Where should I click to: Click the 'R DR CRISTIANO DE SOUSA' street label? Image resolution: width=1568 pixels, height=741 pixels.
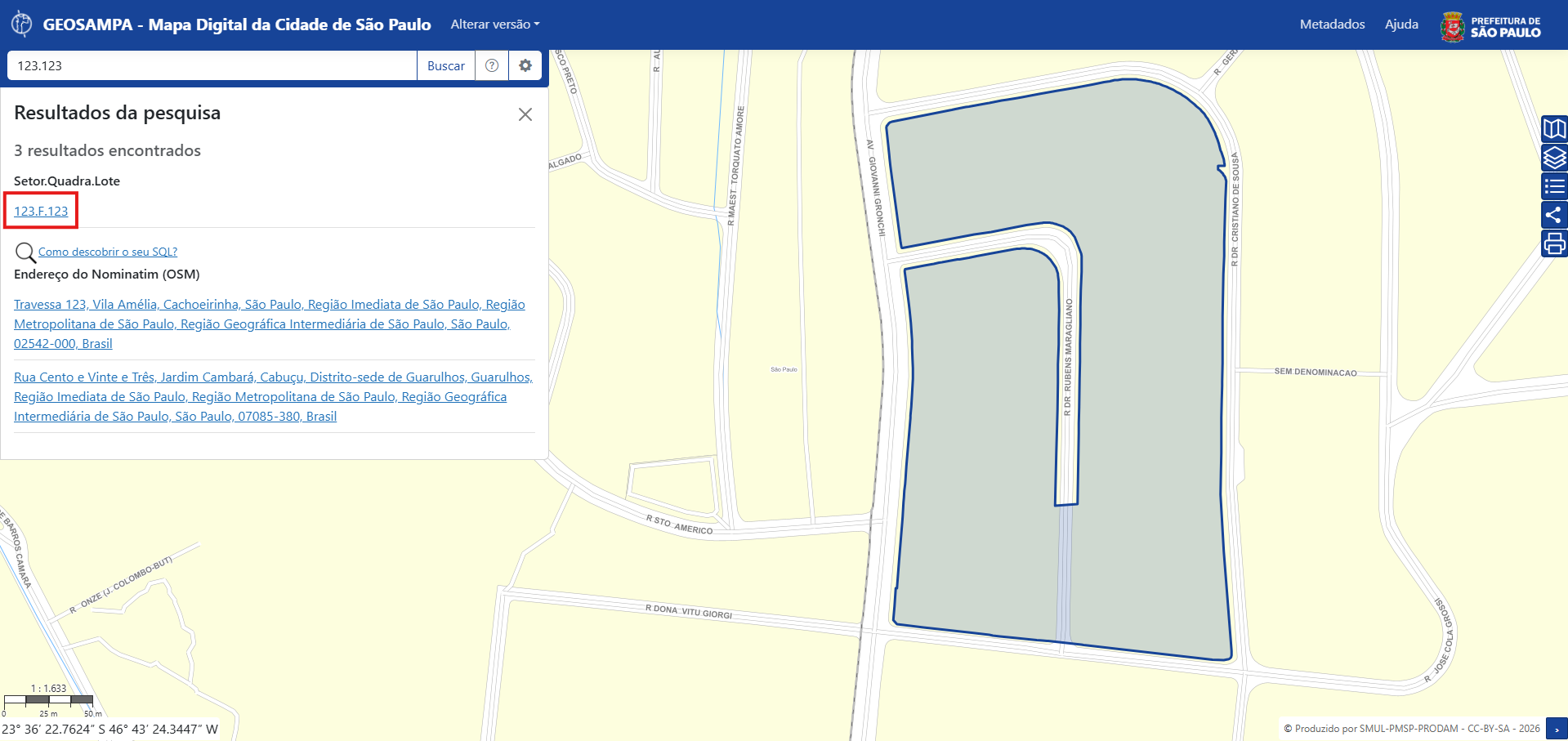(1235, 210)
